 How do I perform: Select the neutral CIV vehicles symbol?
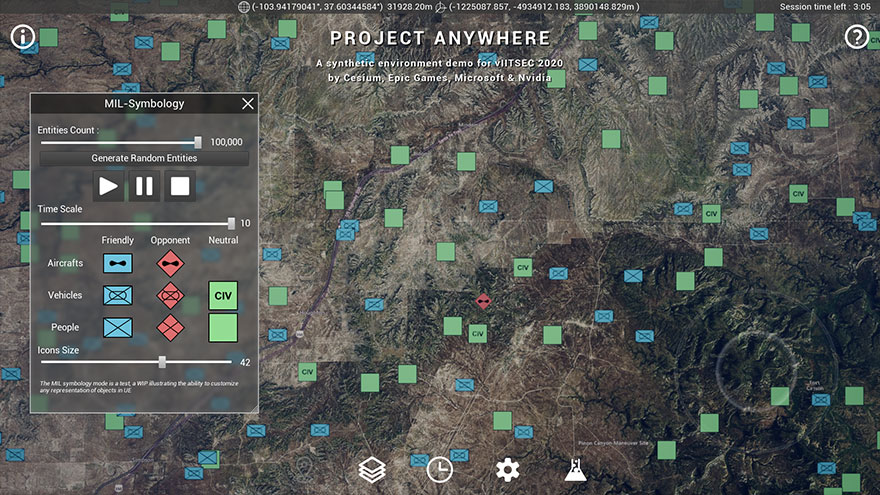tap(223, 296)
